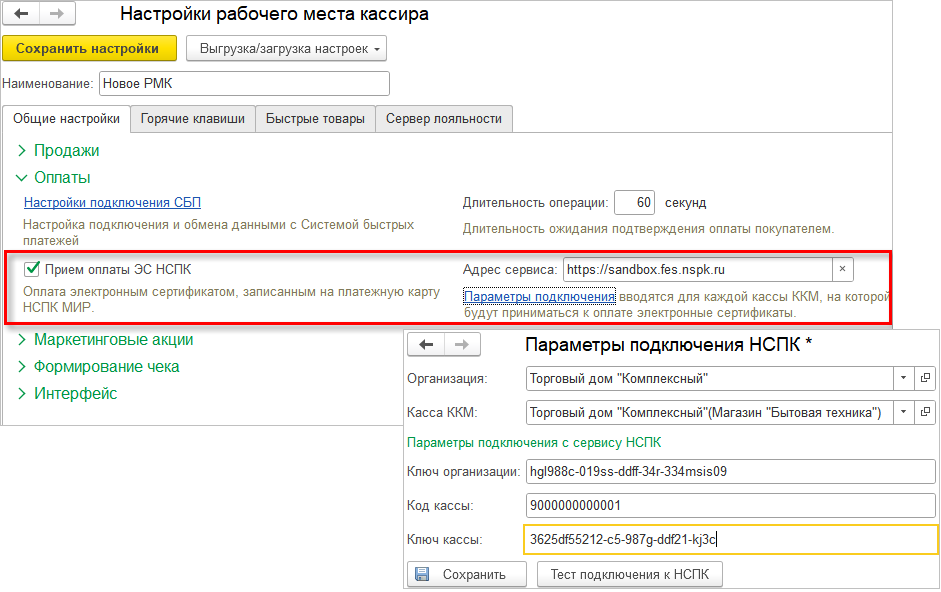Viewport: 941px width, 592px height.
Task: Collapse the Оплаты section
Action: pos(62,178)
